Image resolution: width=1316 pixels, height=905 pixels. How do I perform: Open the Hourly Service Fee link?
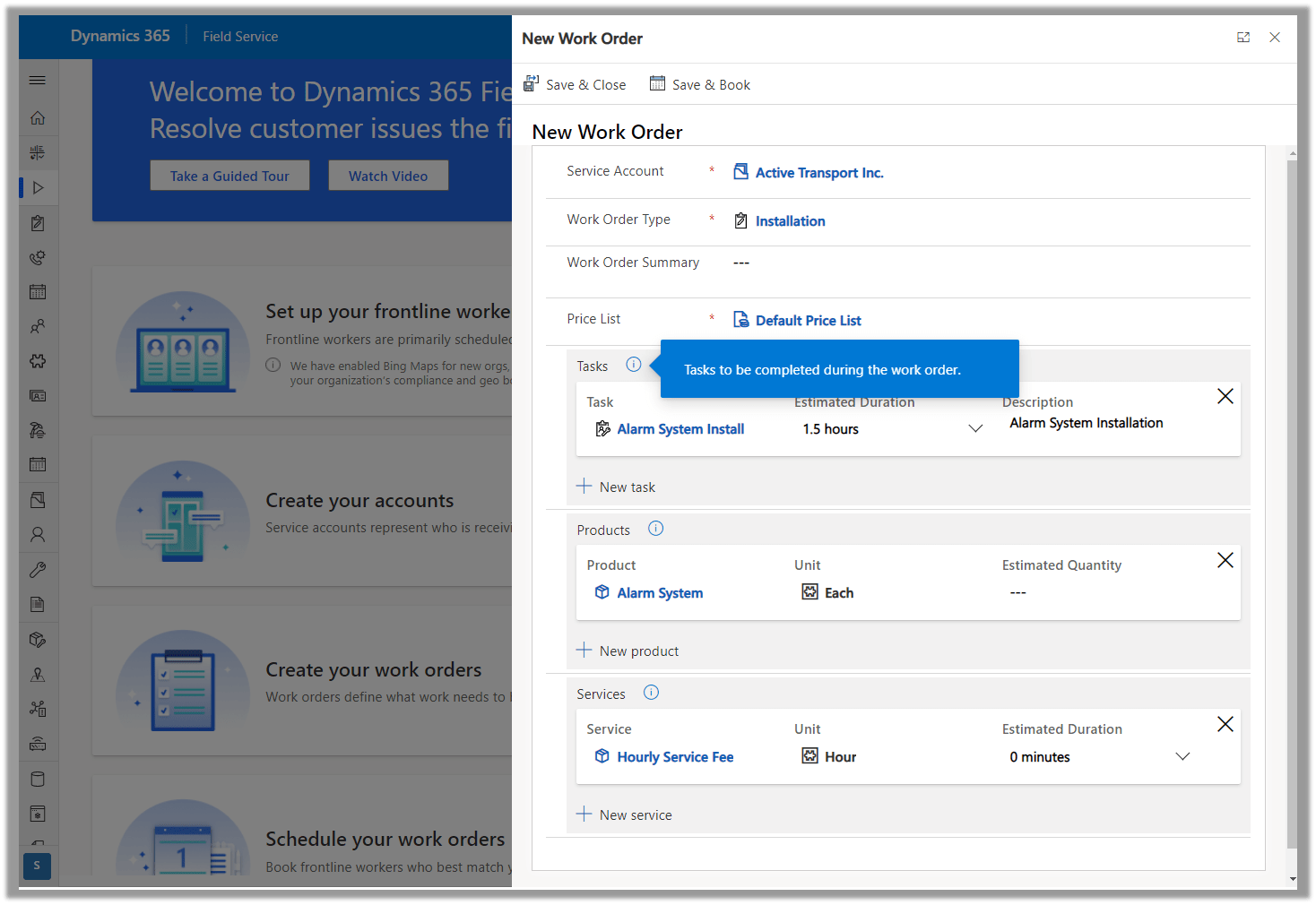click(x=675, y=757)
